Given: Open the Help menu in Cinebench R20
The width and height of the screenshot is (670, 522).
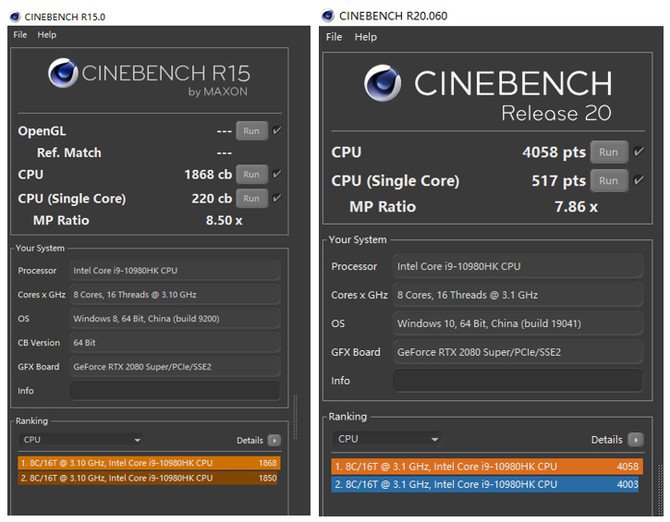Looking at the screenshot, I should 366,37.
